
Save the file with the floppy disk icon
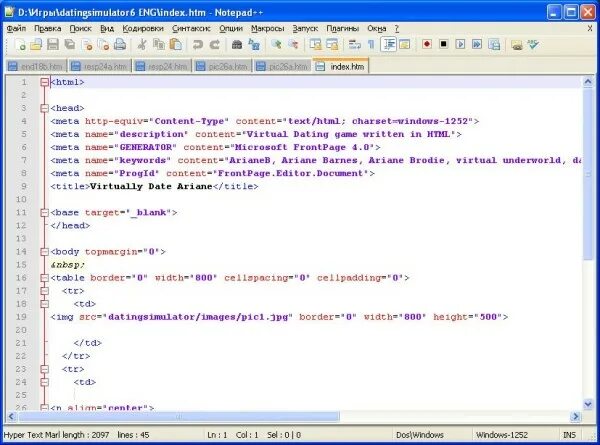tap(53, 45)
